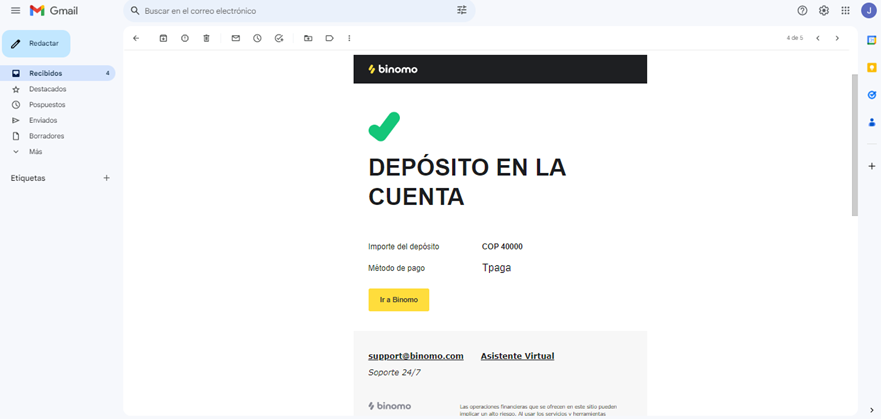Screen dimensions: 881x419
Task: Delete the email with the trash icon
Action: [206, 38]
